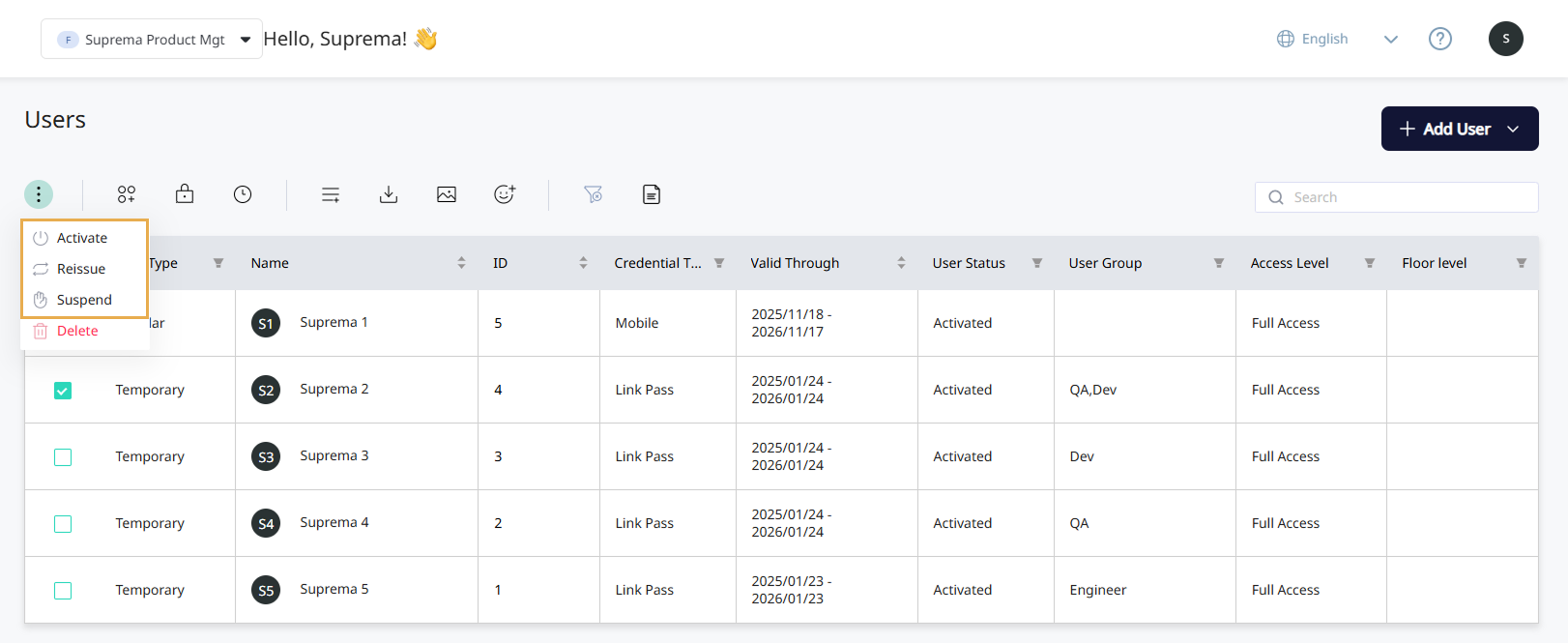Click the three-dot more actions icon
Image resolution: width=1568 pixels, height=643 pixels.
coord(39,194)
